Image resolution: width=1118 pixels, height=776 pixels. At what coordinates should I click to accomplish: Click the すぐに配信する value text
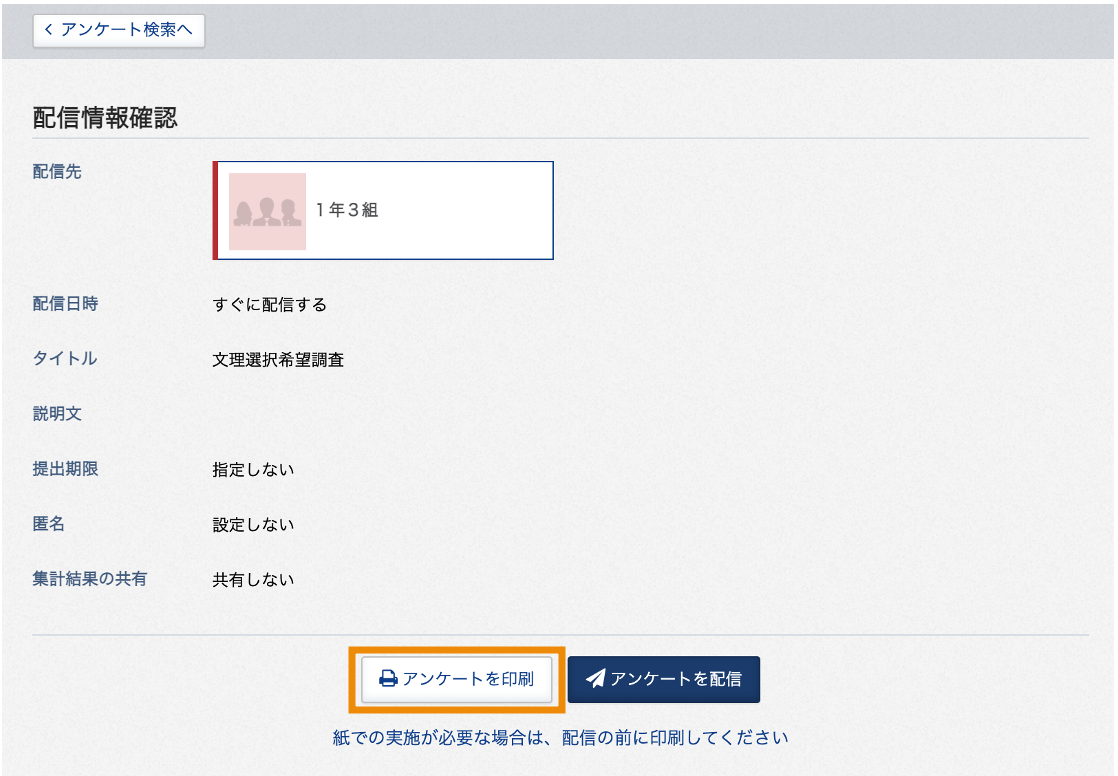(x=270, y=305)
